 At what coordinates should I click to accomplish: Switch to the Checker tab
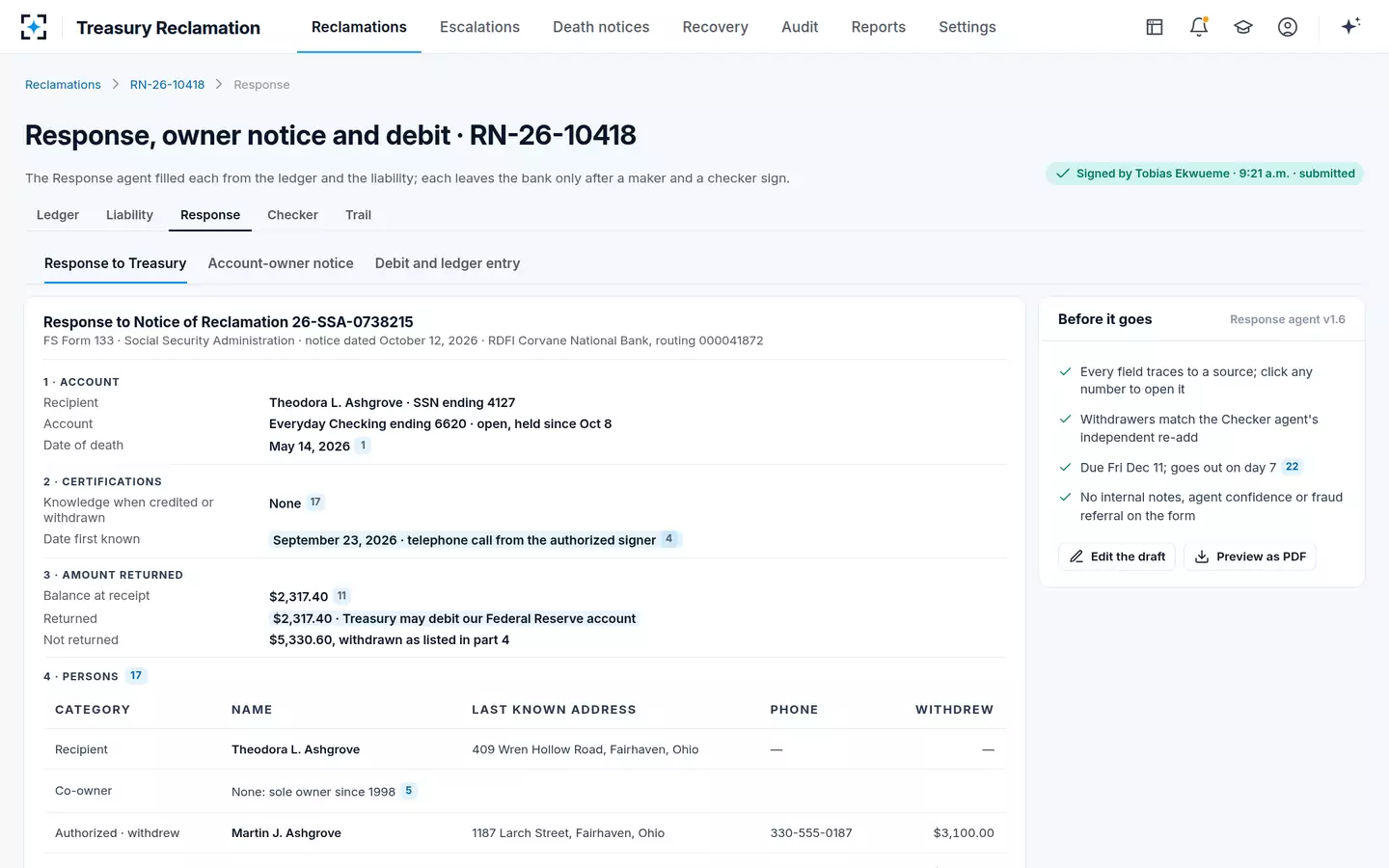pyautogui.click(x=292, y=215)
